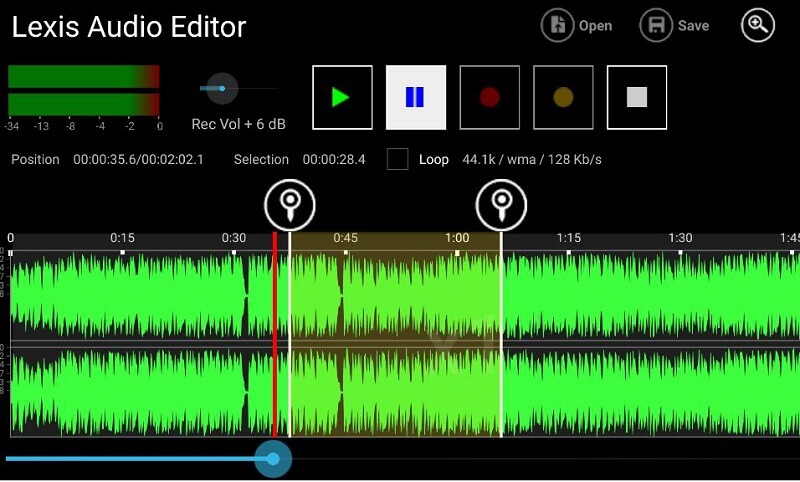This screenshot has width=800, height=482.
Task: Stop playback with the white Stop button
Action: pos(637,97)
